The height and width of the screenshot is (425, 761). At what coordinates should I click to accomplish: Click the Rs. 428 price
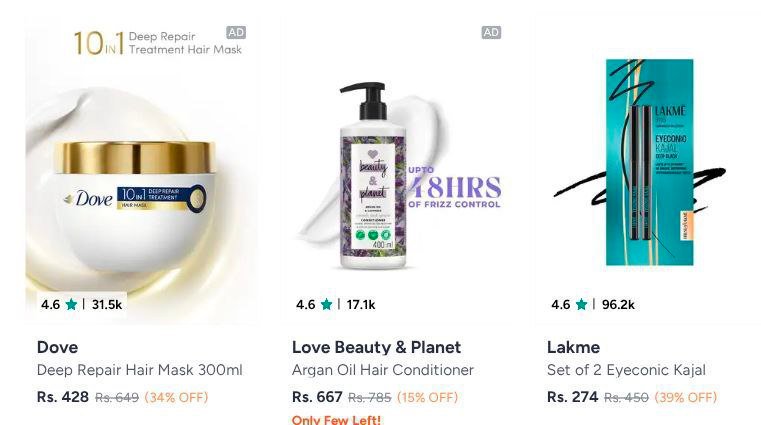pos(63,397)
